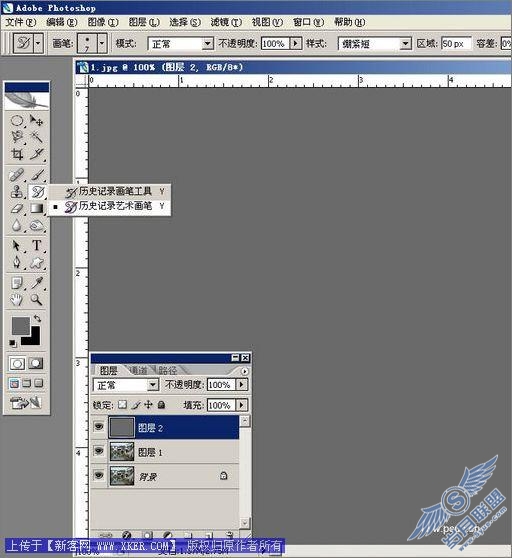Pick the Notes tool
512x558 pixels.
coord(17,283)
